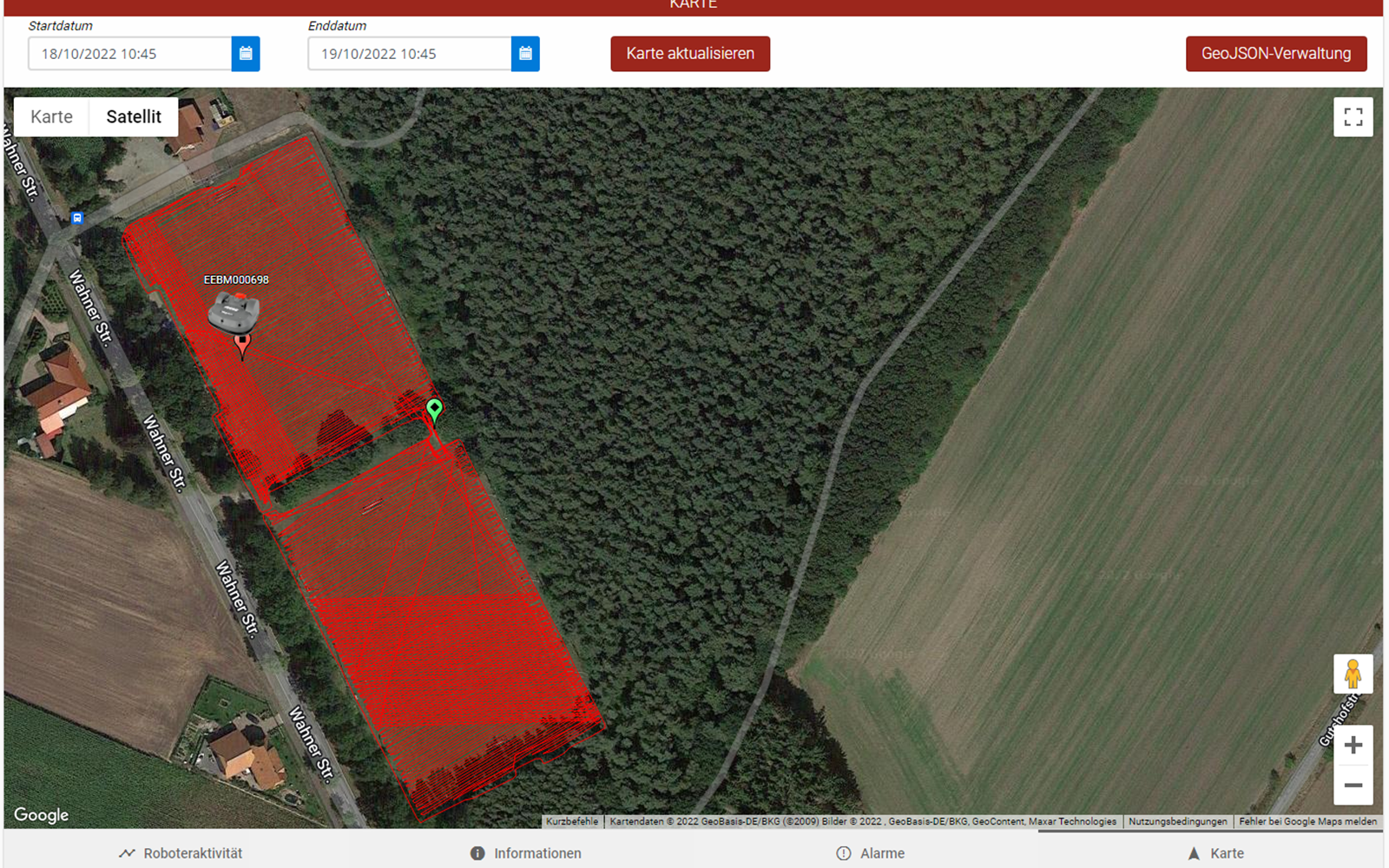Screen dimensions: 1389x868
Task: Switch map to Satellit view
Action: (134, 117)
